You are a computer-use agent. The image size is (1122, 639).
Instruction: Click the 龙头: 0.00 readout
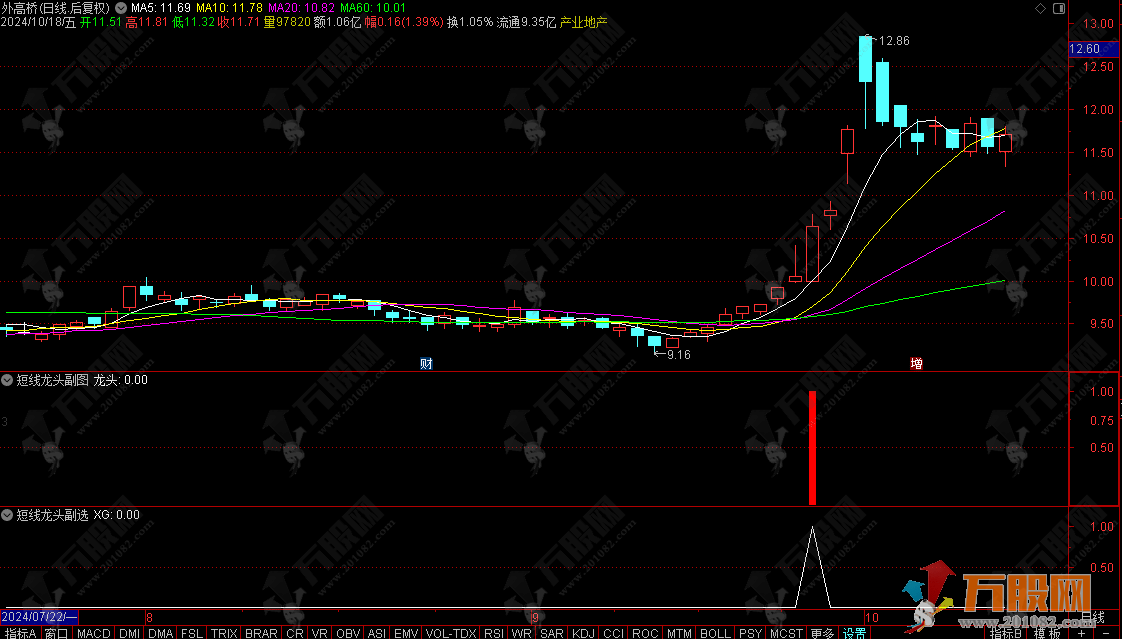tap(121, 380)
